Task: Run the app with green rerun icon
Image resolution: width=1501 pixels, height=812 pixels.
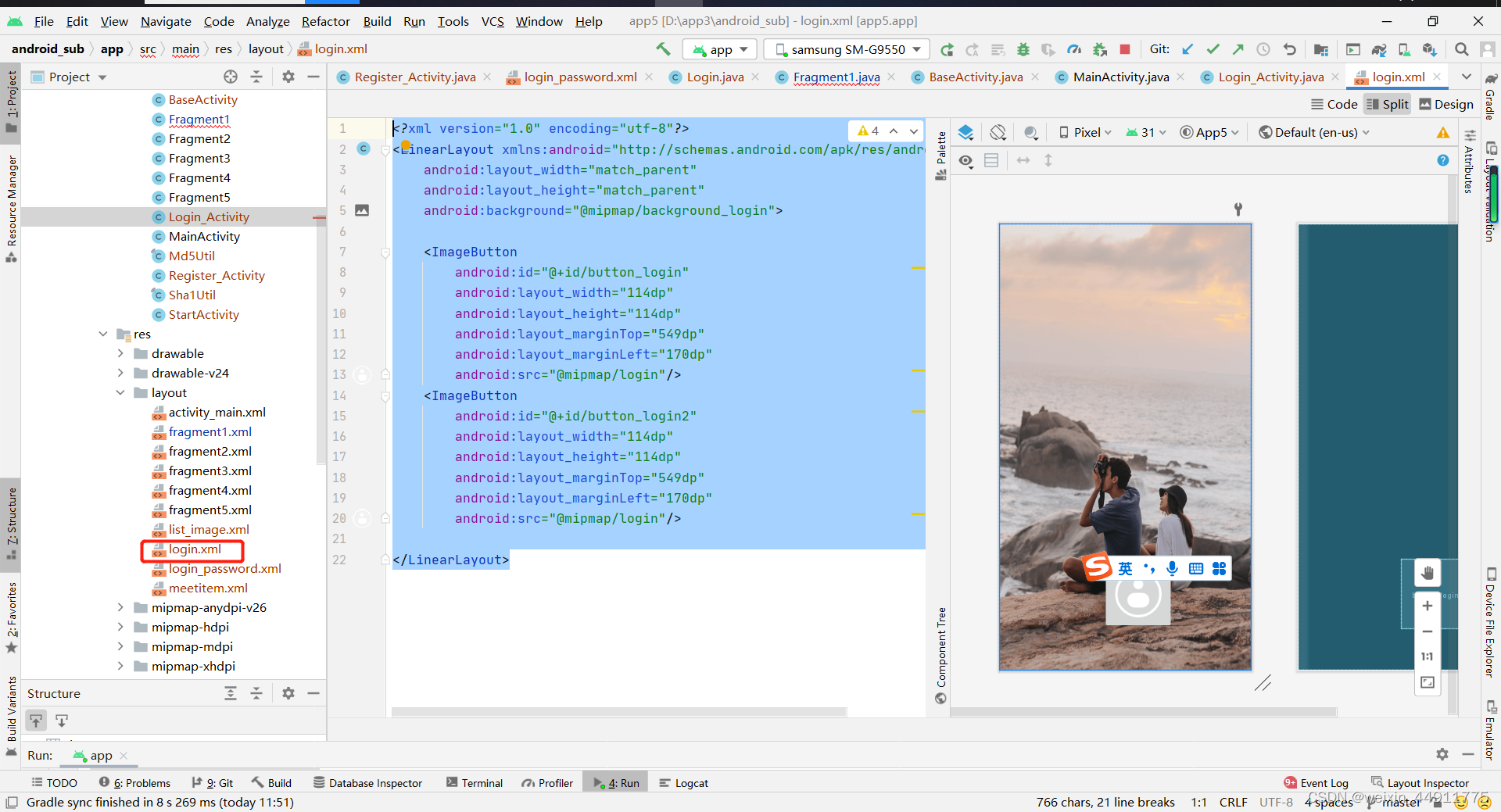Action: click(947, 50)
